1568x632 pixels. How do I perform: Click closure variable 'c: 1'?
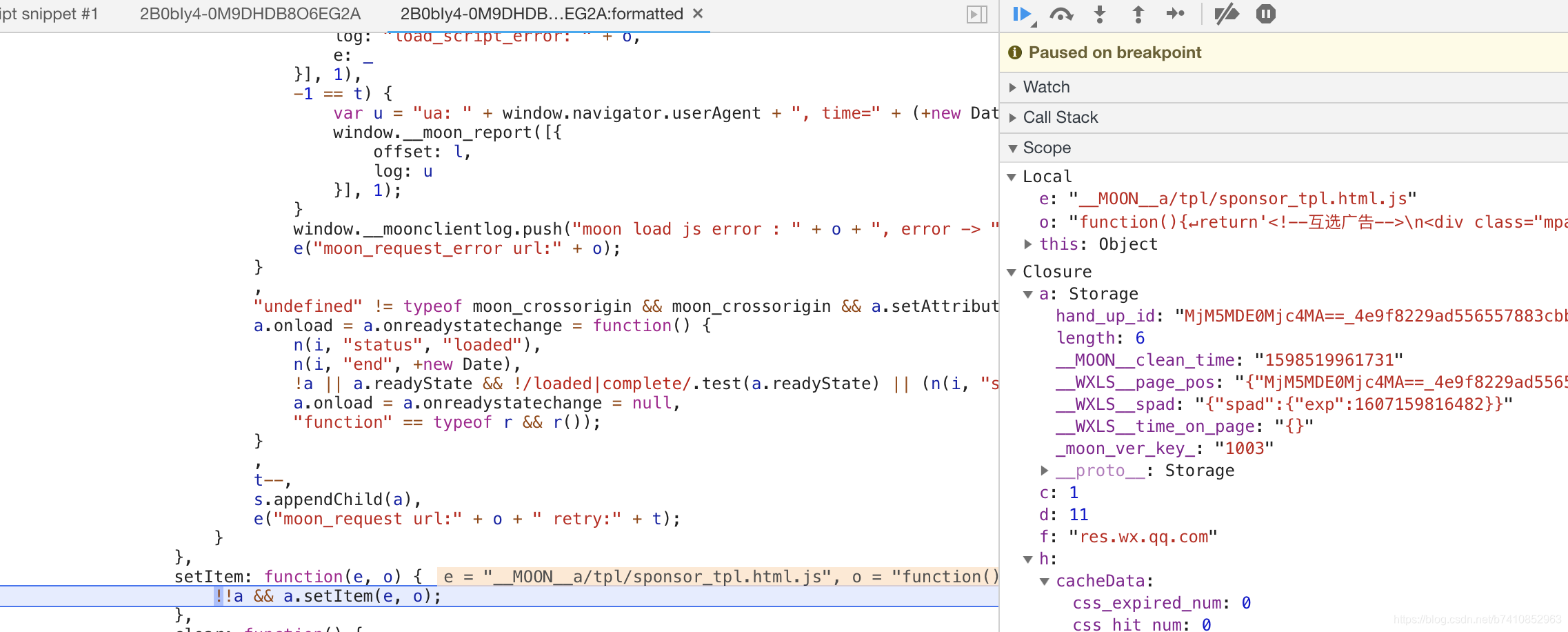tap(1059, 493)
